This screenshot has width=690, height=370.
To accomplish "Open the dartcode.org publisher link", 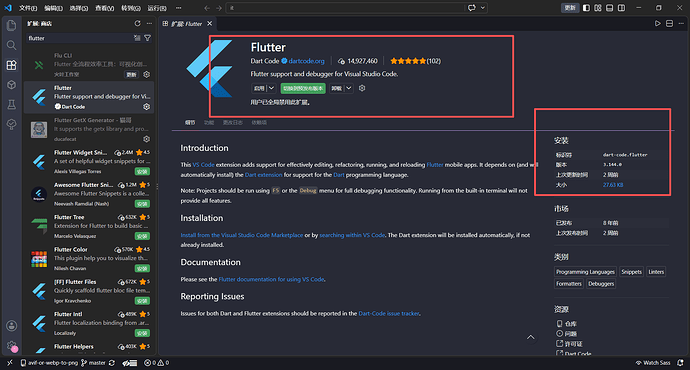I will click(x=306, y=61).
